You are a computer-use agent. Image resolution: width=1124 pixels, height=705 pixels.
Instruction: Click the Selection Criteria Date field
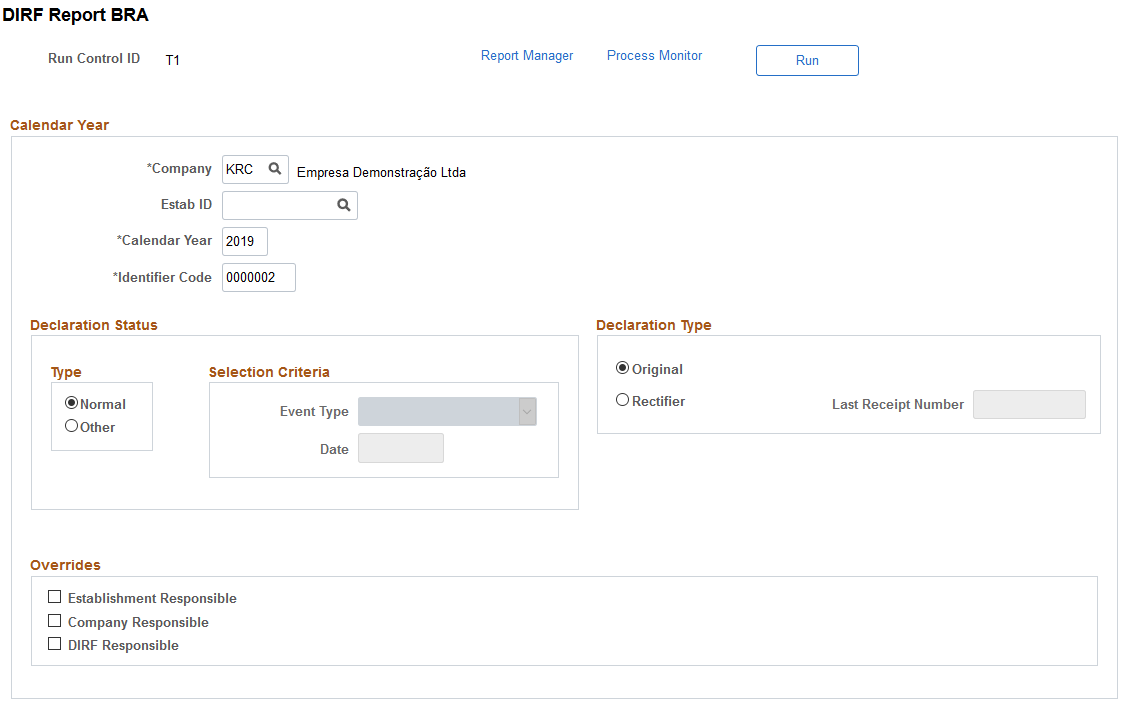pos(401,448)
